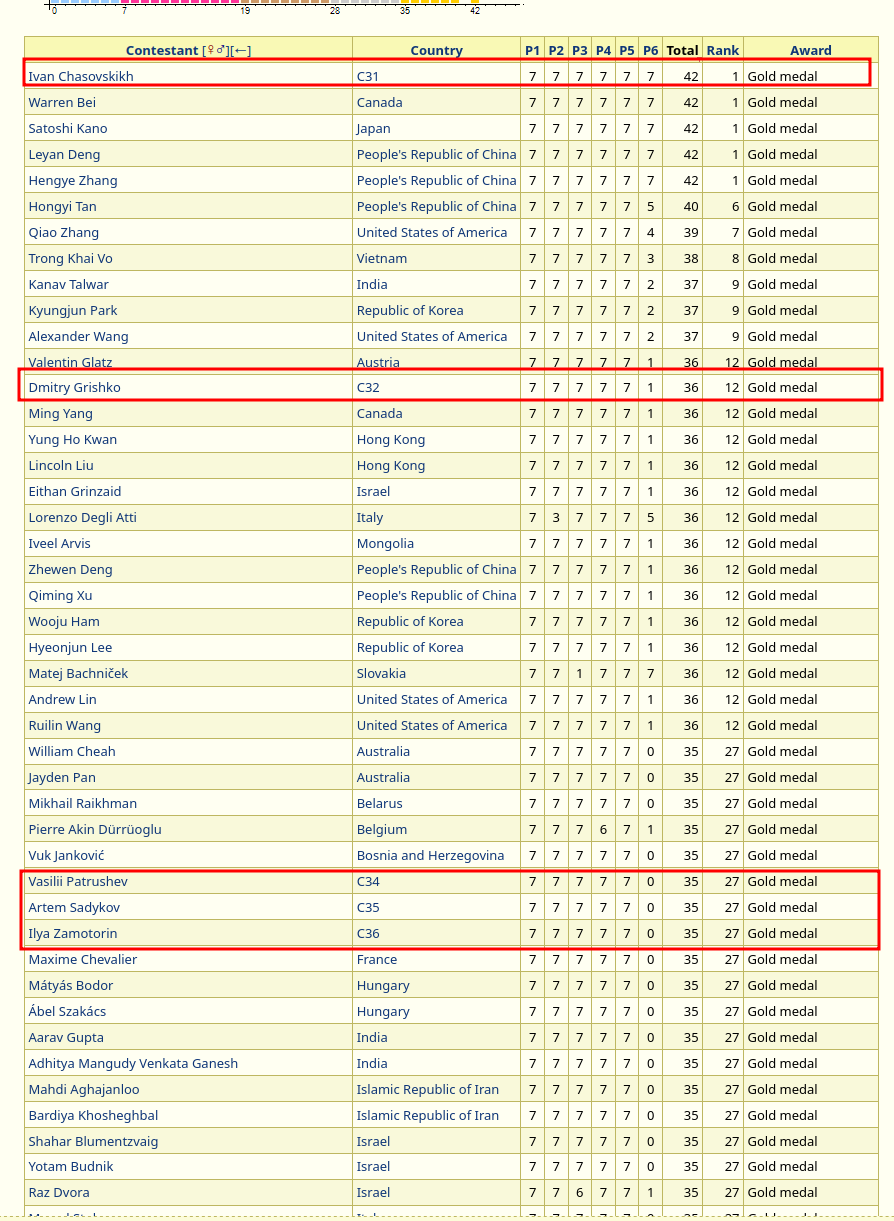Open contestant Ivan Chasovskikh's page

(x=81, y=76)
